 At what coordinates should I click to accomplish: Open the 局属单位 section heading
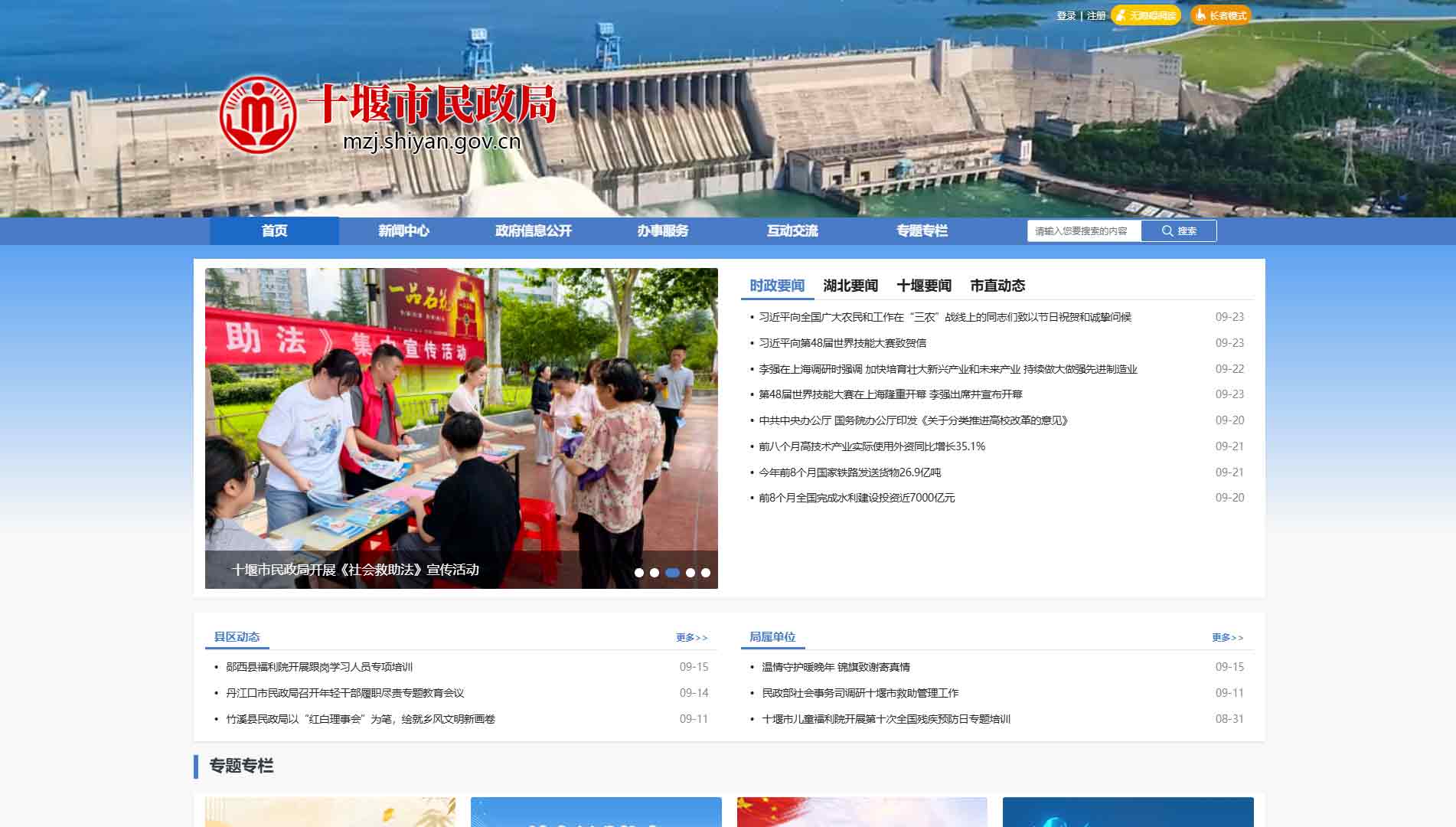(x=772, y=637)
